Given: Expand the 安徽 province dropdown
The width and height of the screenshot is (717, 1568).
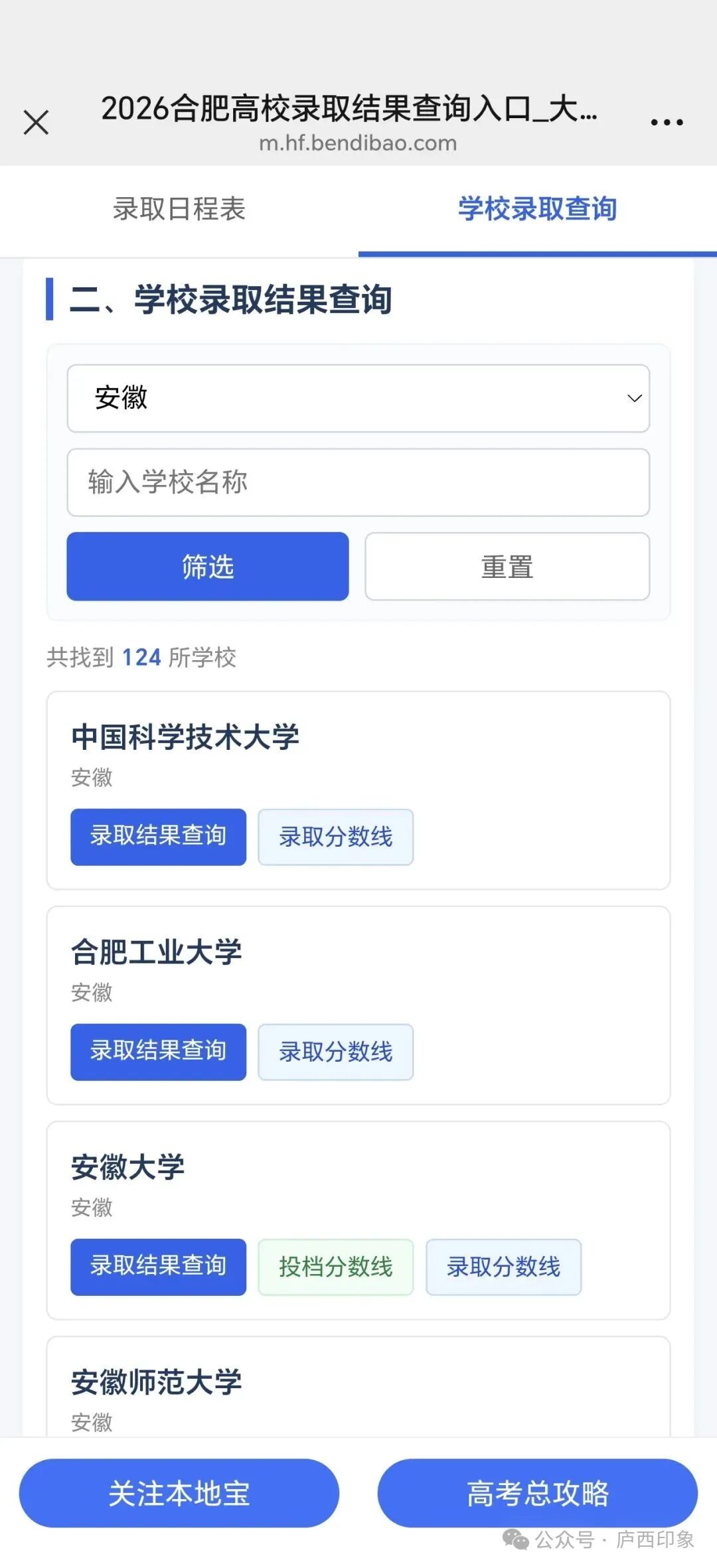Looking at the screenshot, I should click(x=358, y=398).
